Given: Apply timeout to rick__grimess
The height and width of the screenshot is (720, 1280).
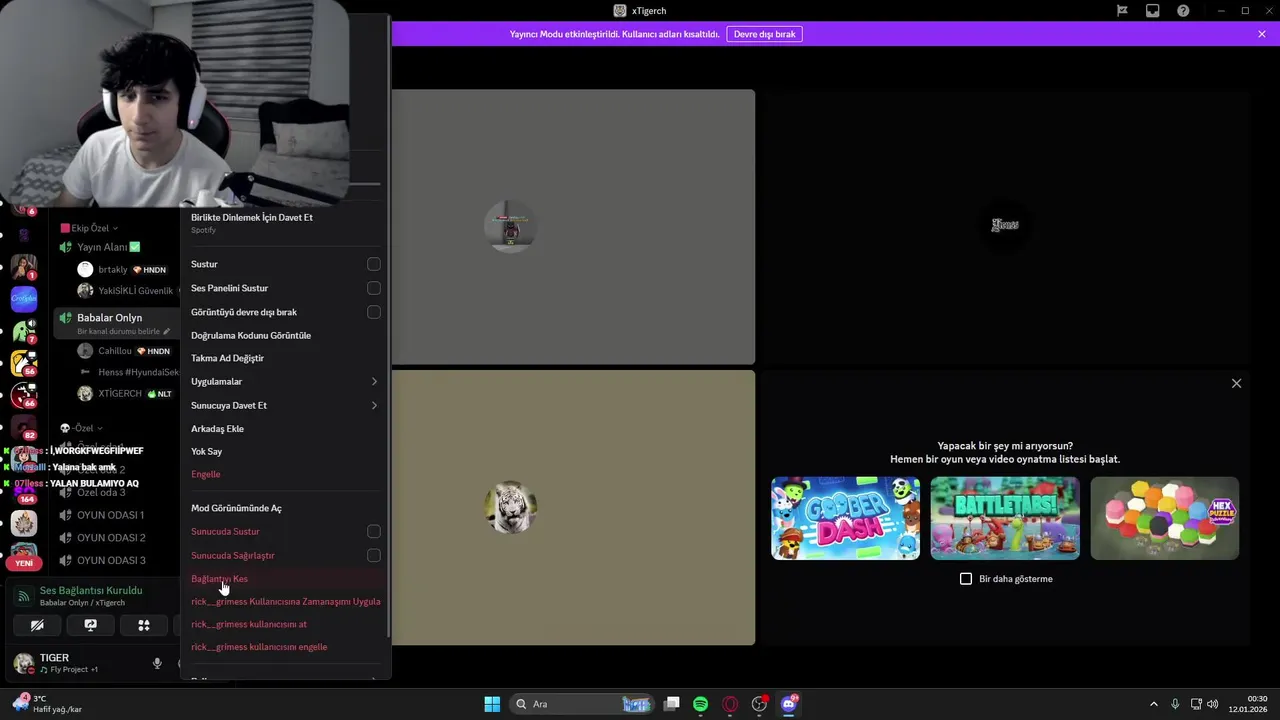Looking at the screenshot, I should [x=285, y=601].
